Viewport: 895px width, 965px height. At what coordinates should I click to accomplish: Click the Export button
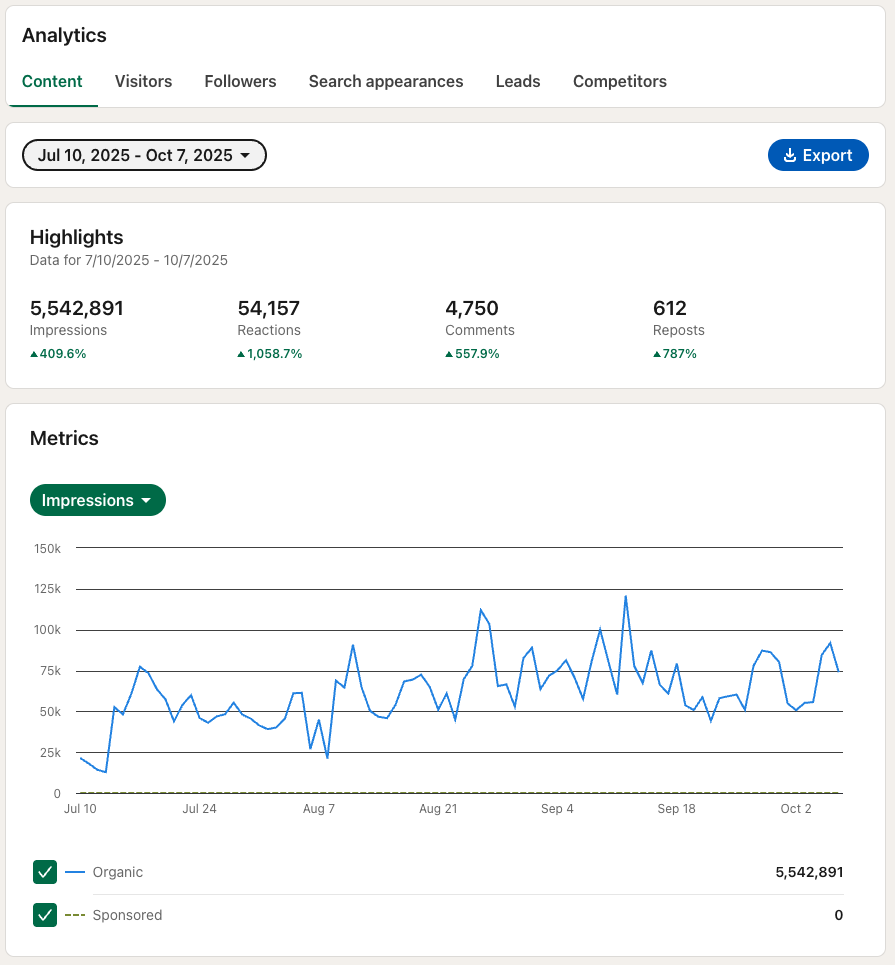point(818,155)
